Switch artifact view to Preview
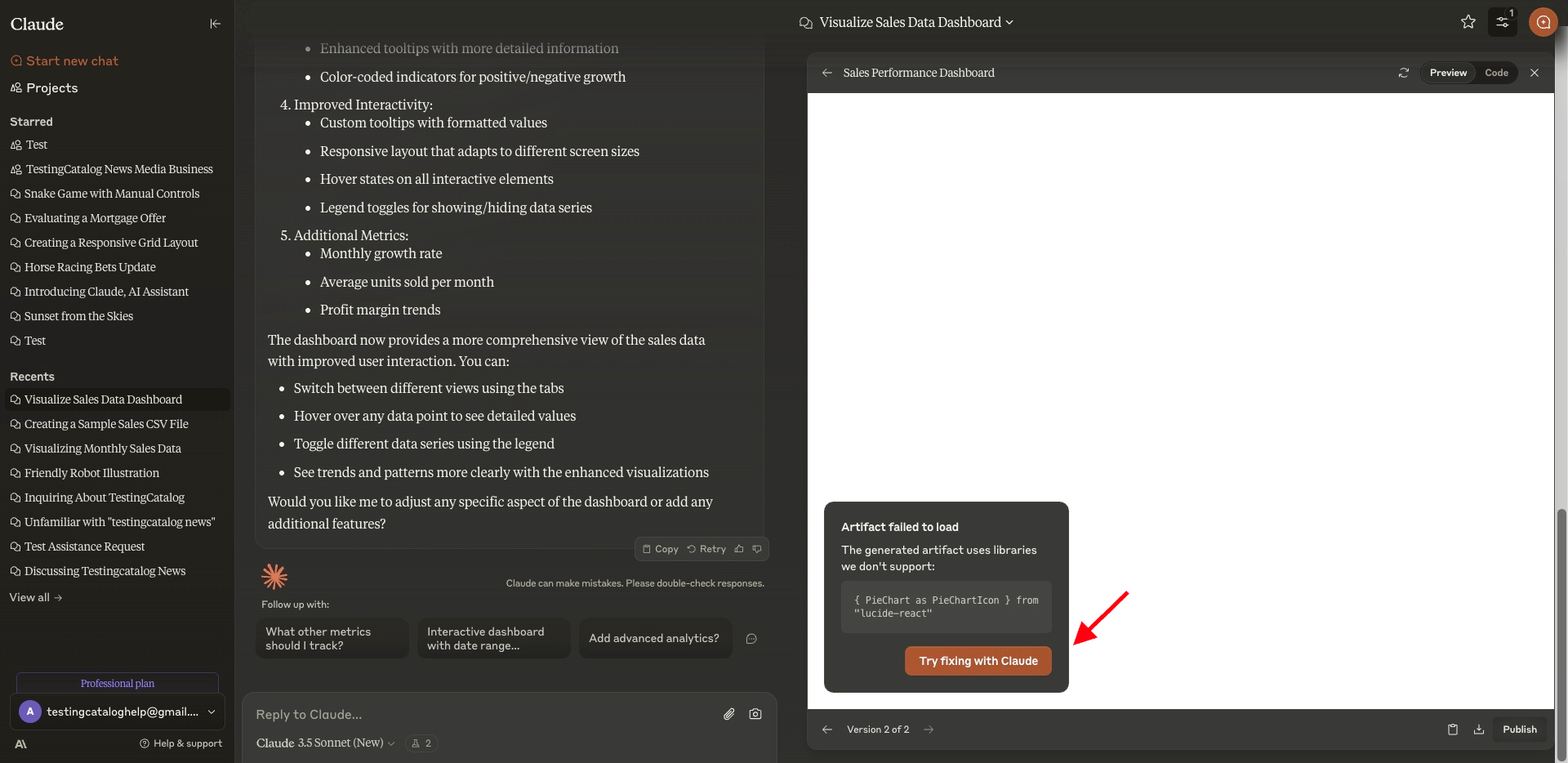 [x=1448, y=73]
